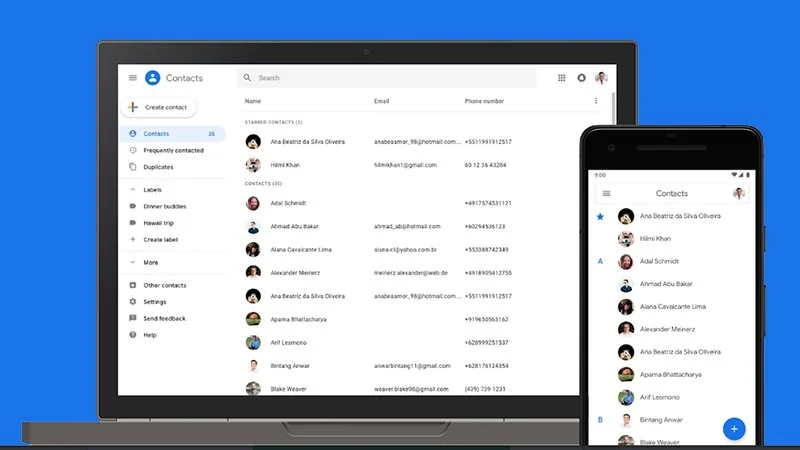
Task: Click email ahmad_ab@hotmail.com
Action: click(x=407, y=227)
